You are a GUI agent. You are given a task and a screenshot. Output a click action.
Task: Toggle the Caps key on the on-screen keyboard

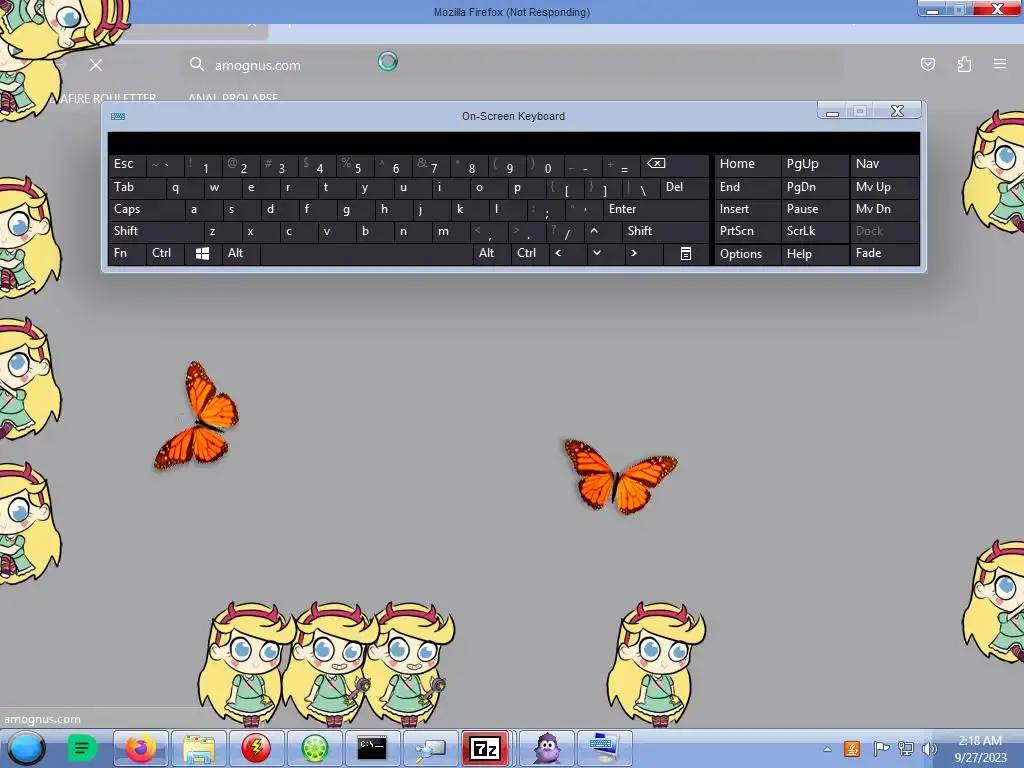pos(145,210)
